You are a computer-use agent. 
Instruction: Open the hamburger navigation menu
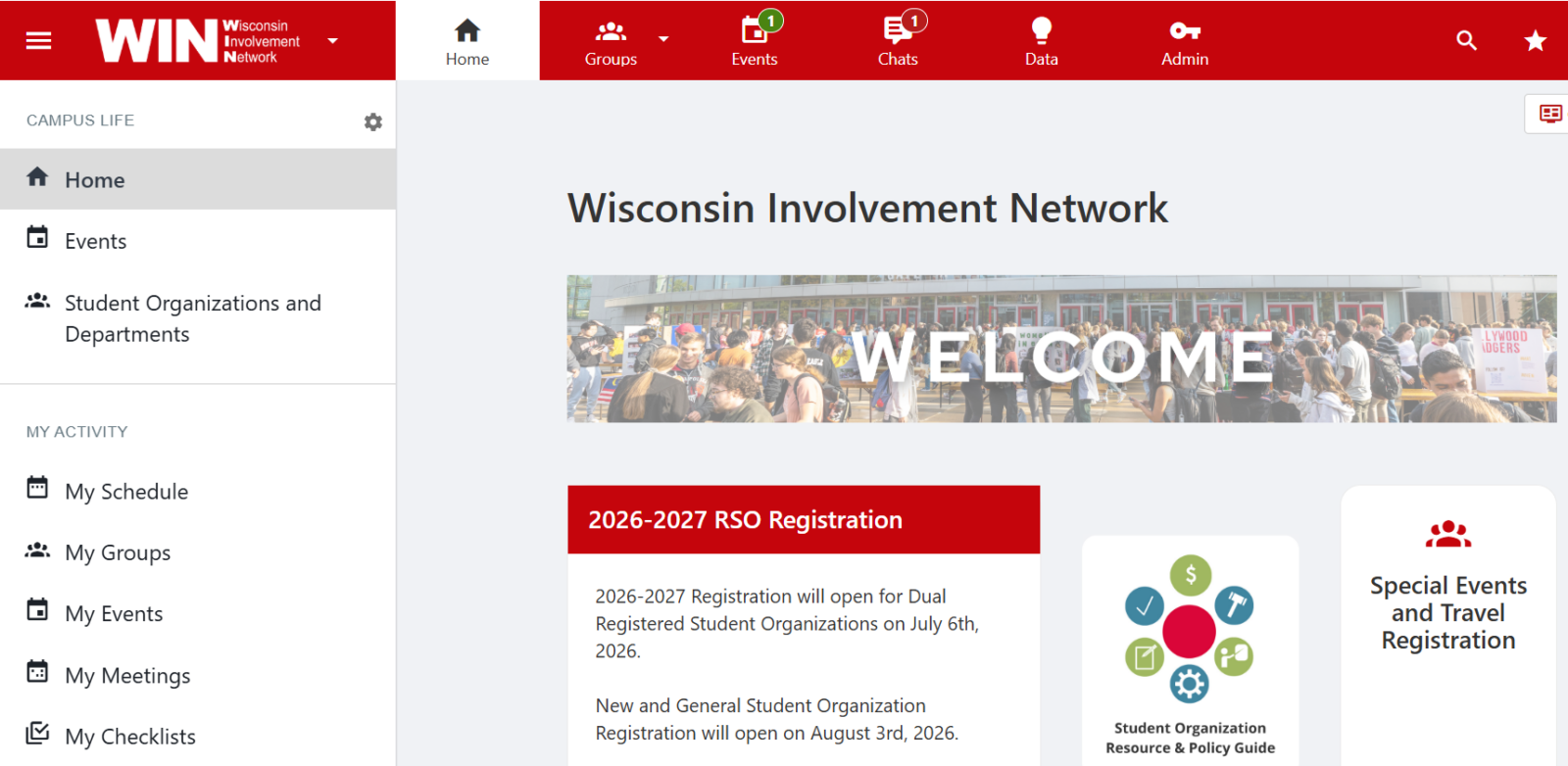click(38, 40)
